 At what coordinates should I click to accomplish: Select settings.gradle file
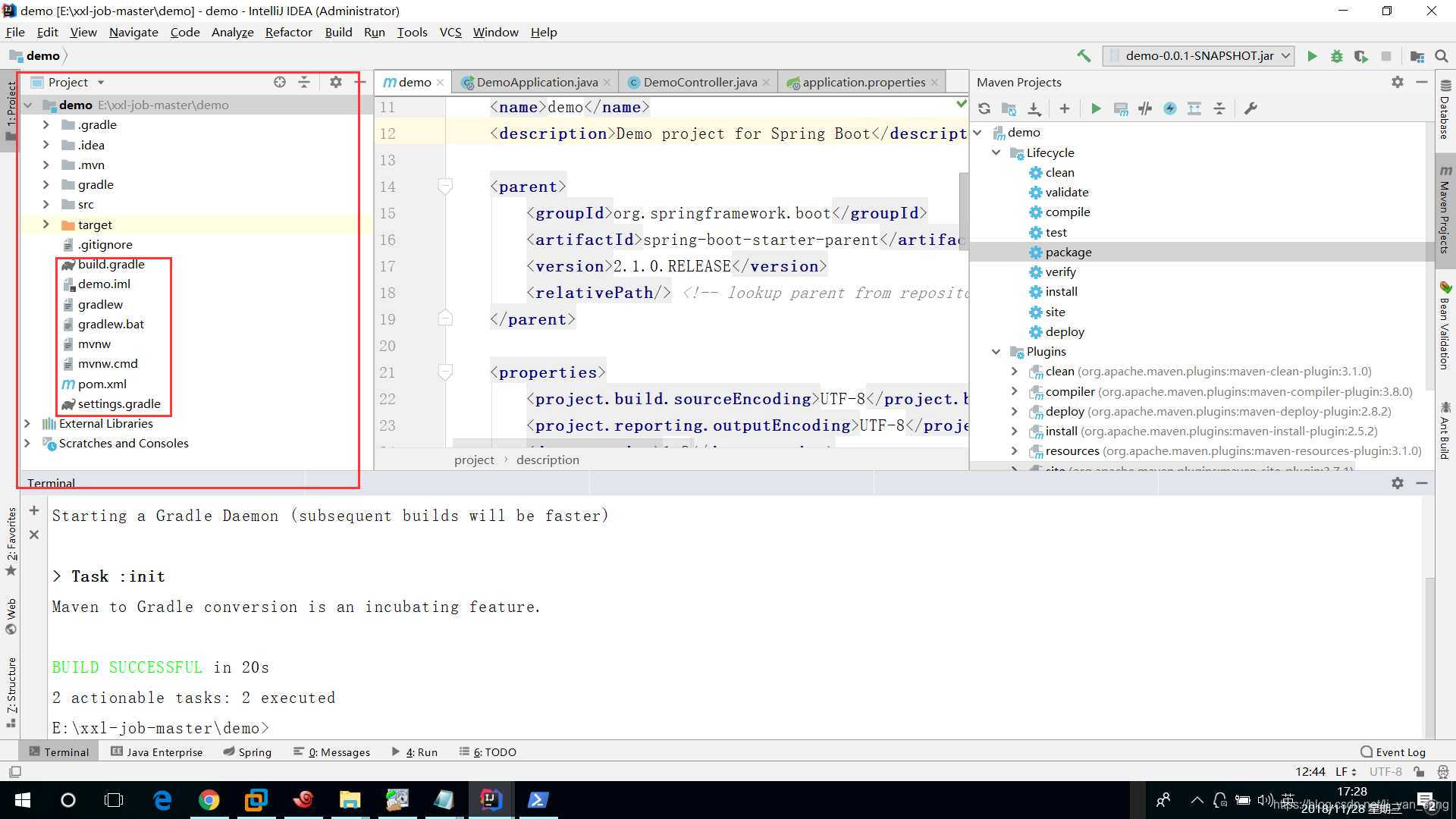click(119, 403)
